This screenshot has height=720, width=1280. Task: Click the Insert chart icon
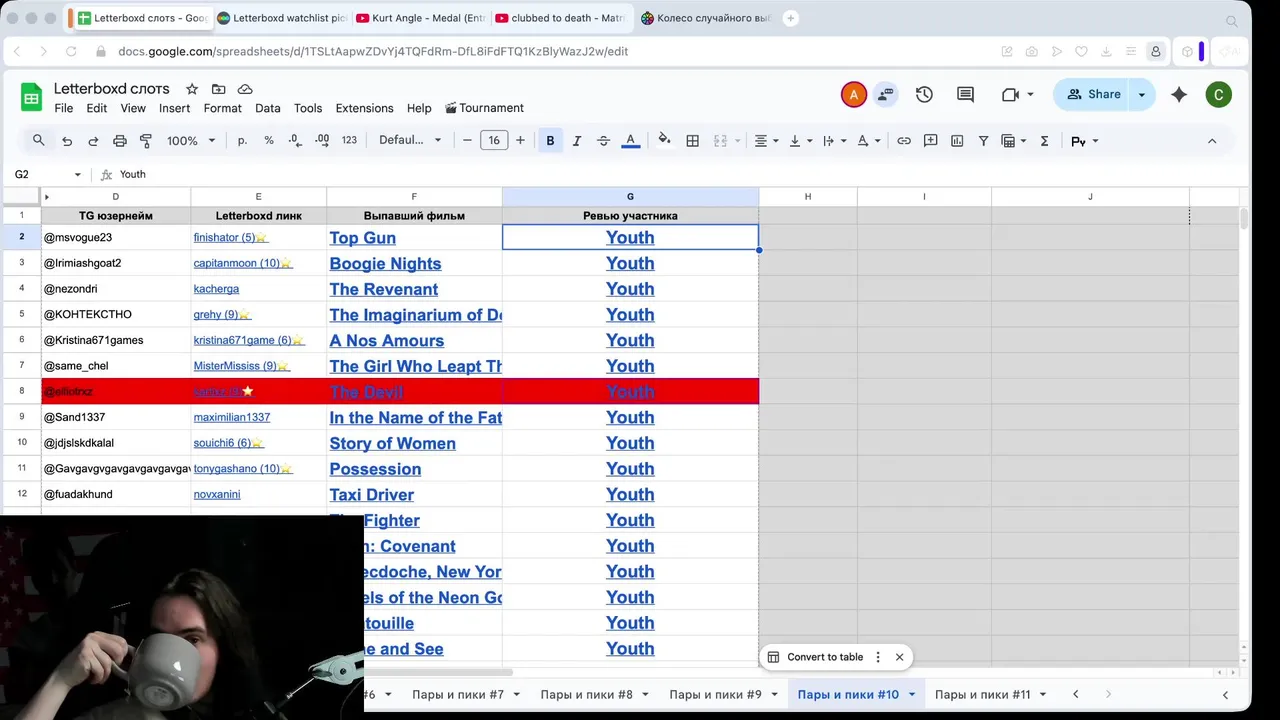(x=957, y=141)
